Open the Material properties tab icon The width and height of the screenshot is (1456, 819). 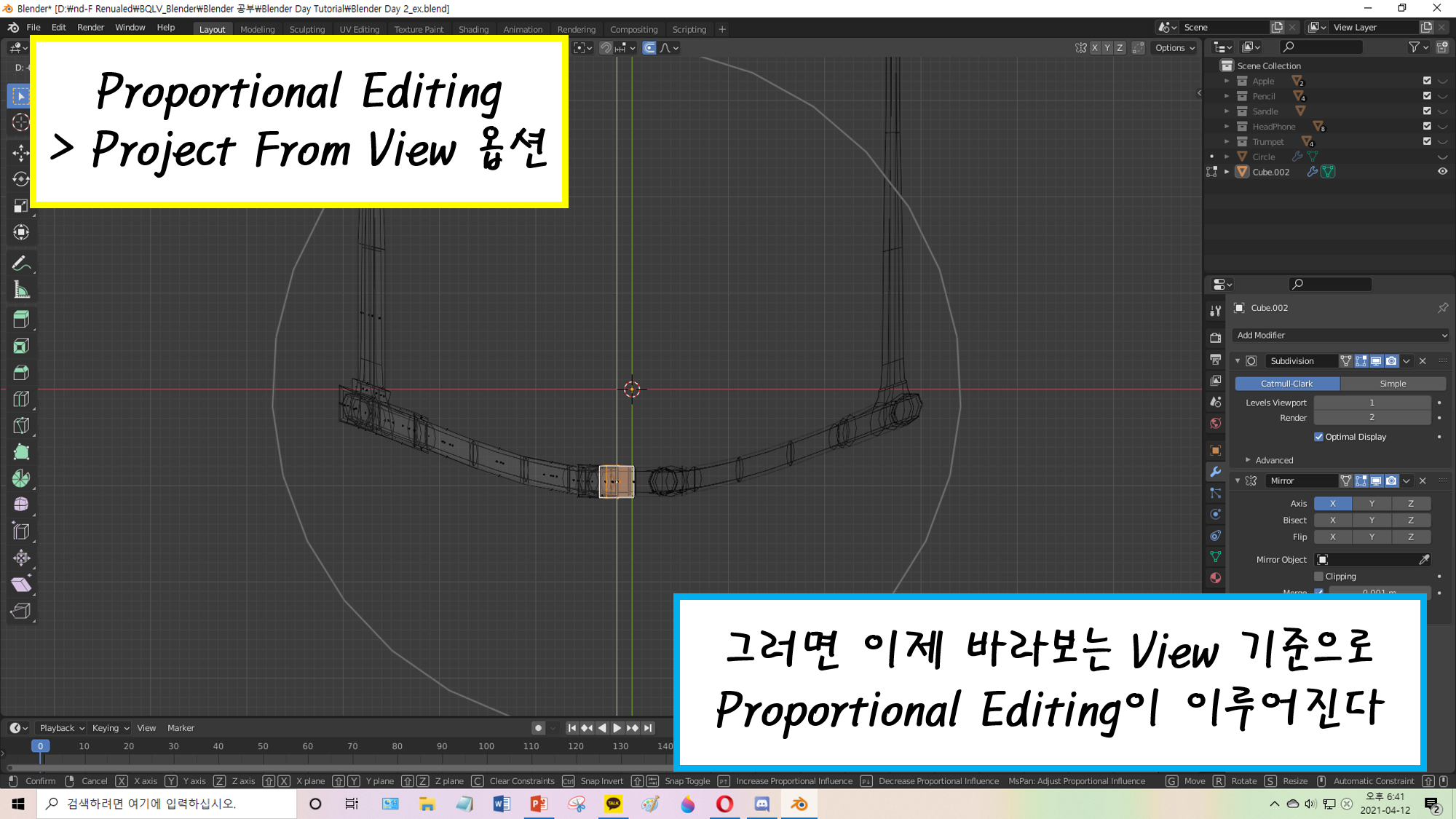tap(1215, 578)
